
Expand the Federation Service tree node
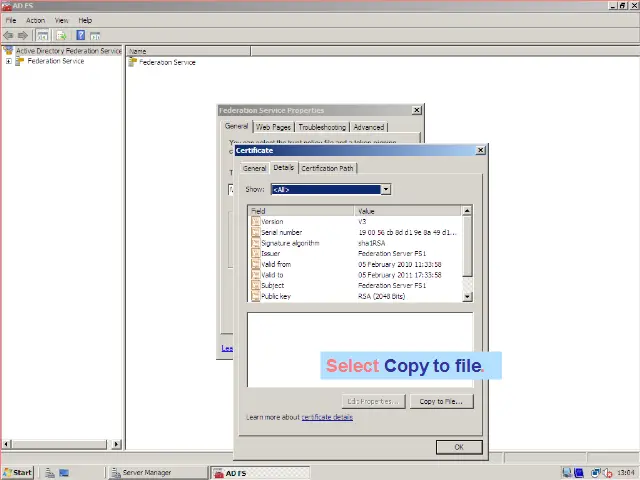(x=9, y=61)
